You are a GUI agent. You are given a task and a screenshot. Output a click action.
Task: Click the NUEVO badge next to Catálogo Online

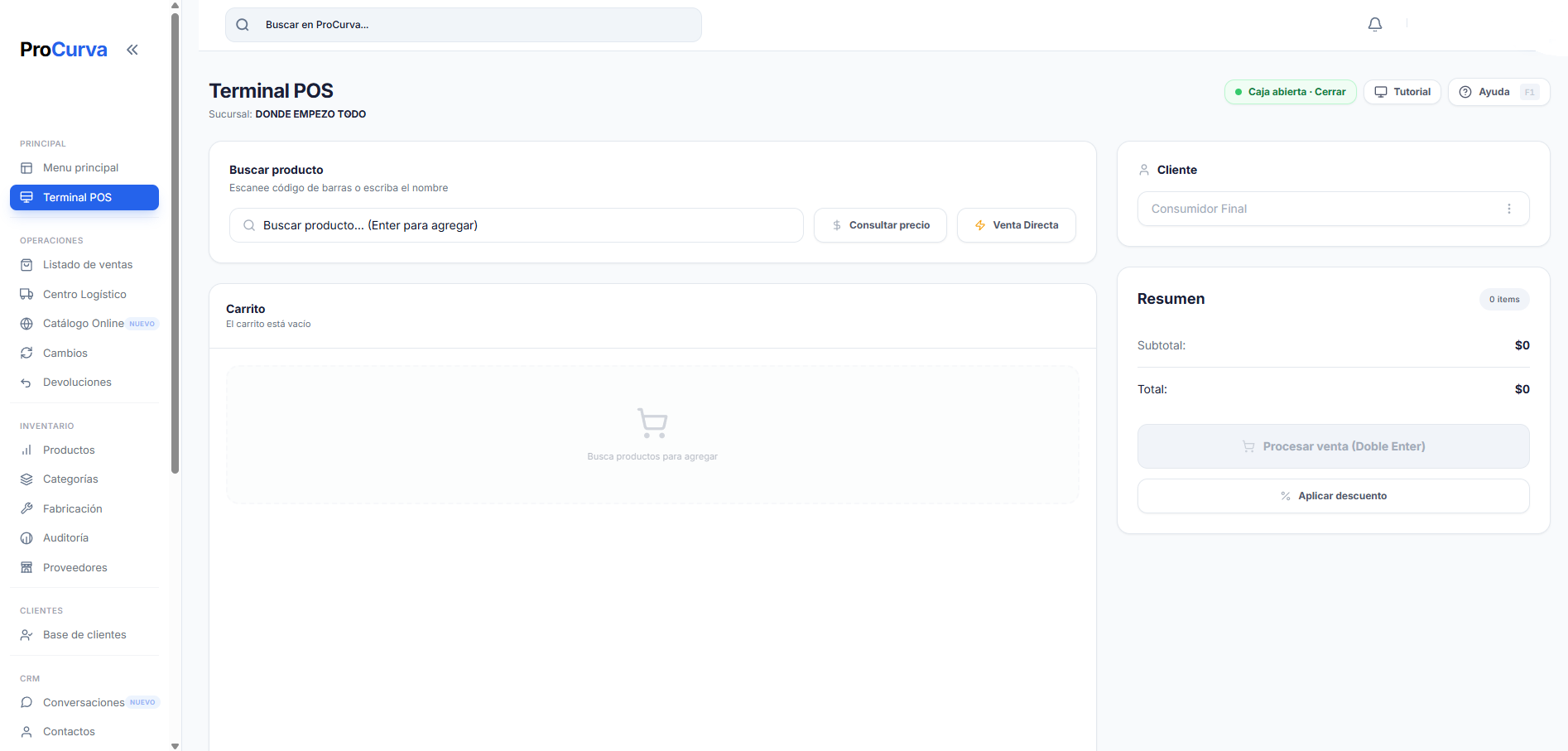[142, 324]
